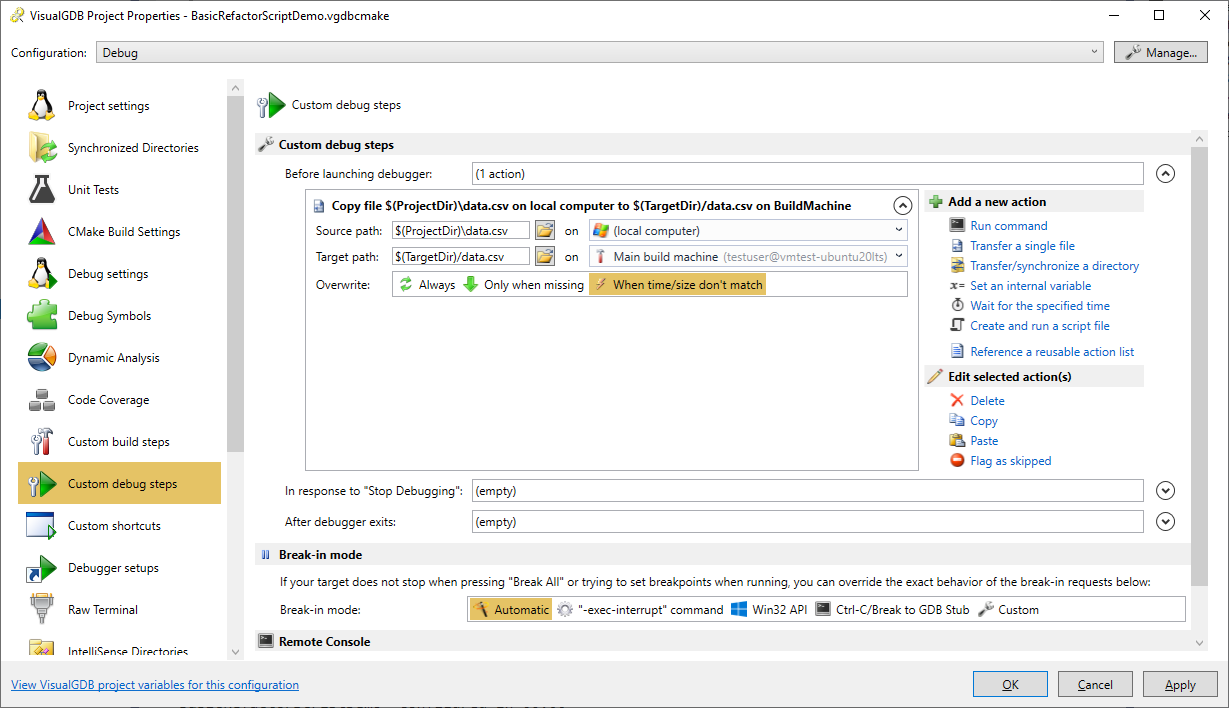The width and height of the screenshot is (1229, 708).
Task: Choose Automatic break-in mode
Action: [510, 609]
